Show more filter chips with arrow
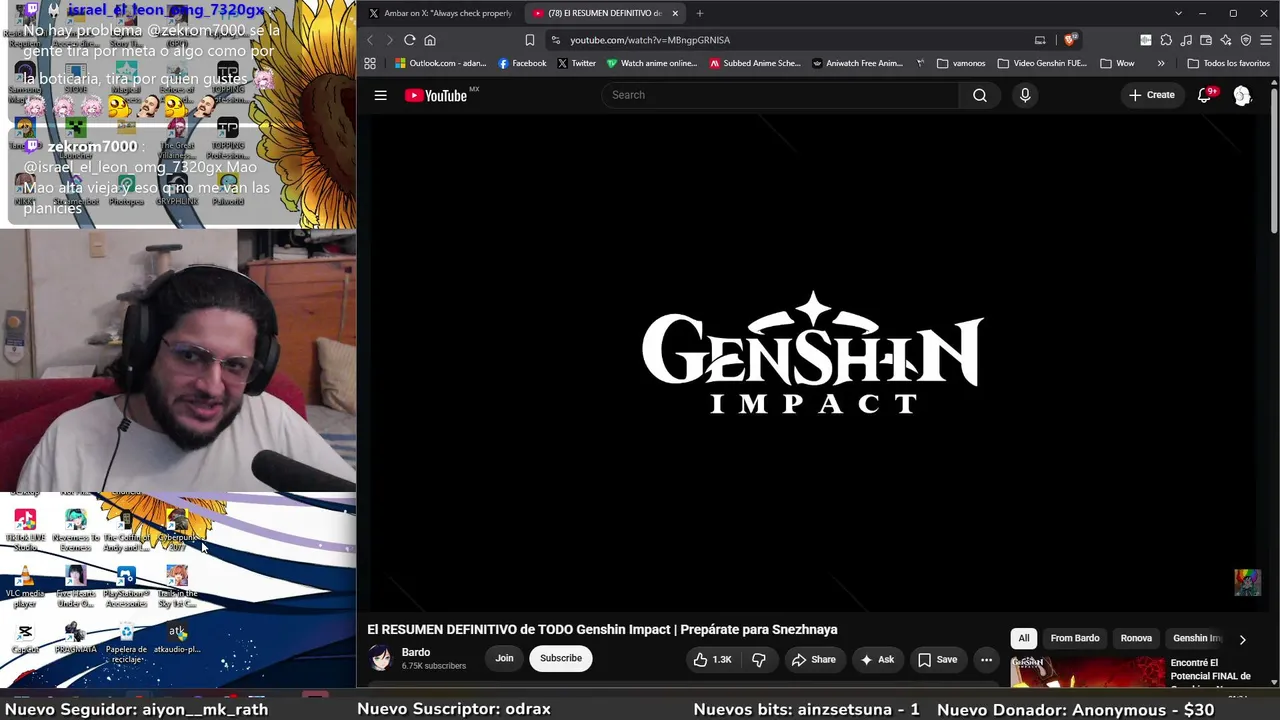Viewport: 1280px width, 720px height. 1242,639
